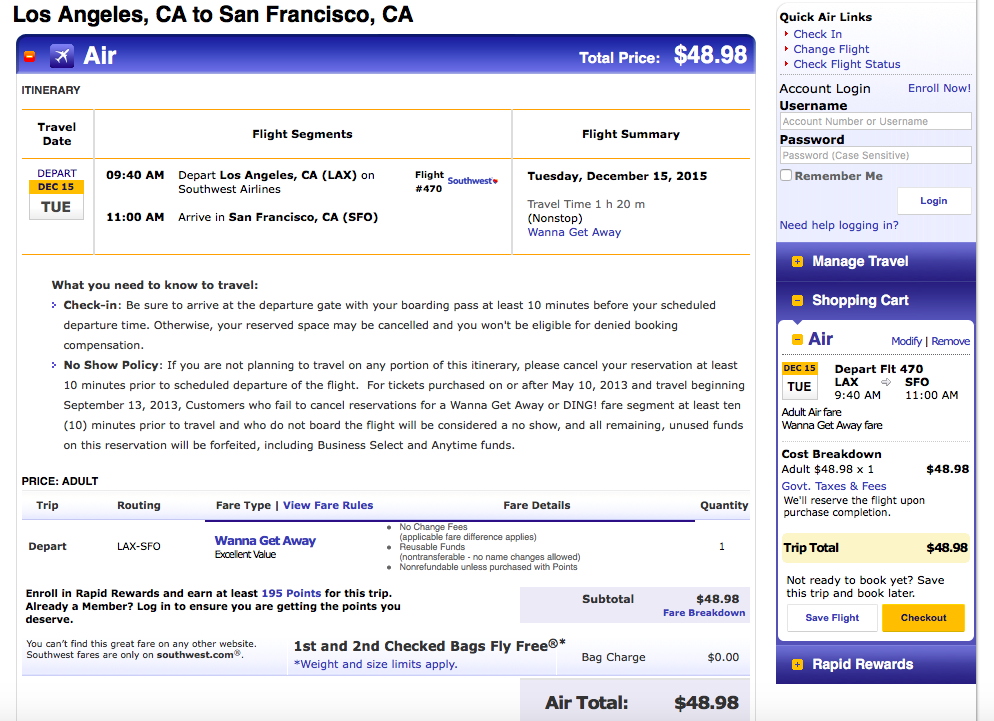Viewport: 994px width, 721px height.
Task: Collapse the Air itinerary section minus icon
Action: tap(29, 56)
